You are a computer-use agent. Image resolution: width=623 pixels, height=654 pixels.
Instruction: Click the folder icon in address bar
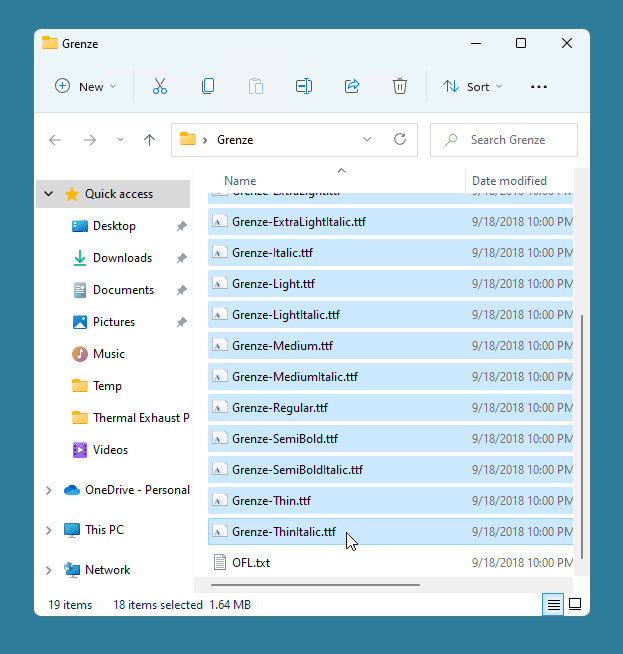click(x=188, y=139)
